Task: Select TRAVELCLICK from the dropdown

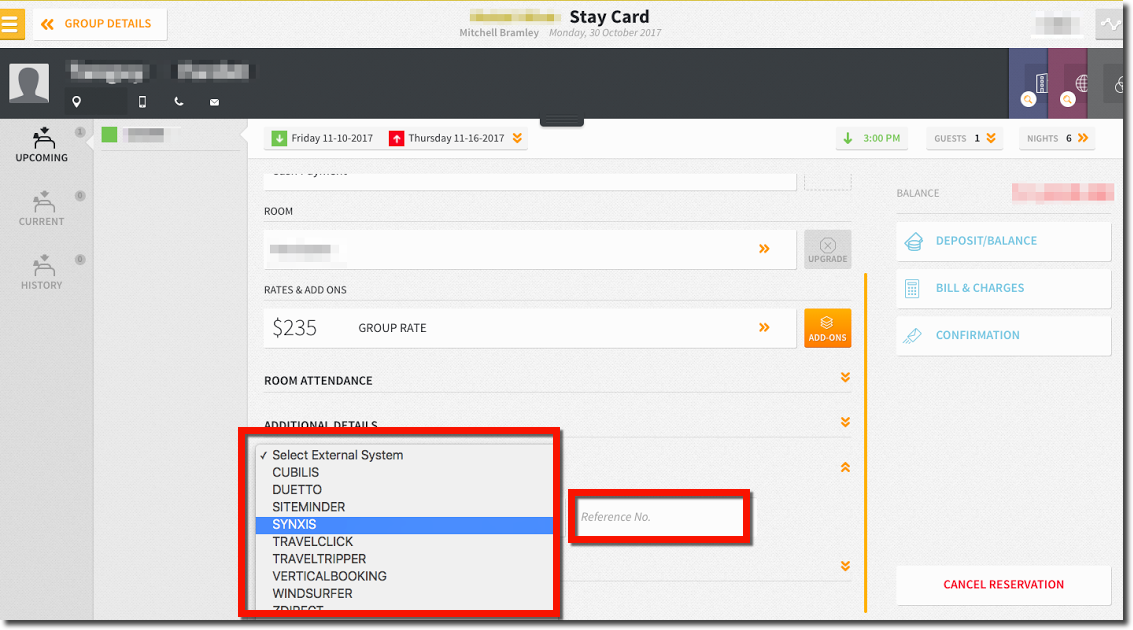Action: point(404,542)
